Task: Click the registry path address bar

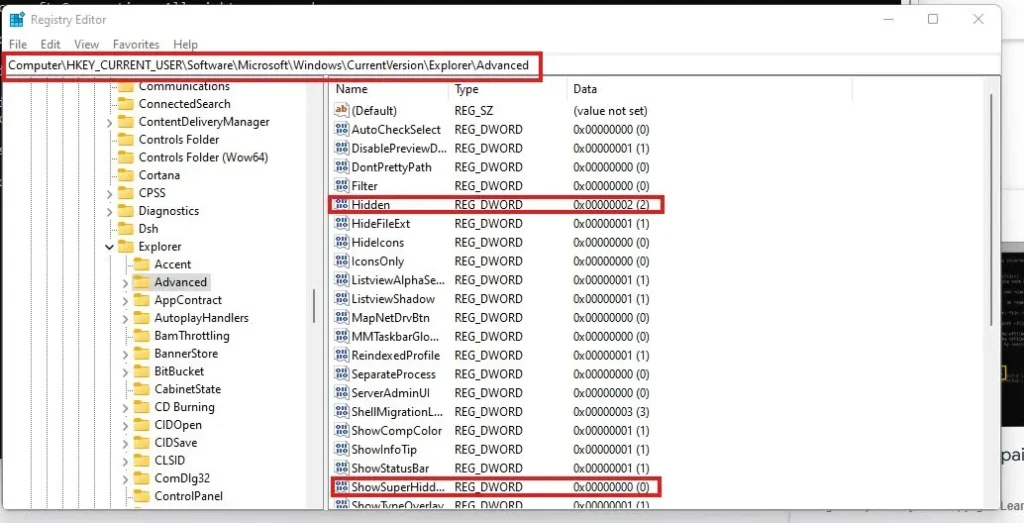Action: pyautogui.click(x=500, y=65)
